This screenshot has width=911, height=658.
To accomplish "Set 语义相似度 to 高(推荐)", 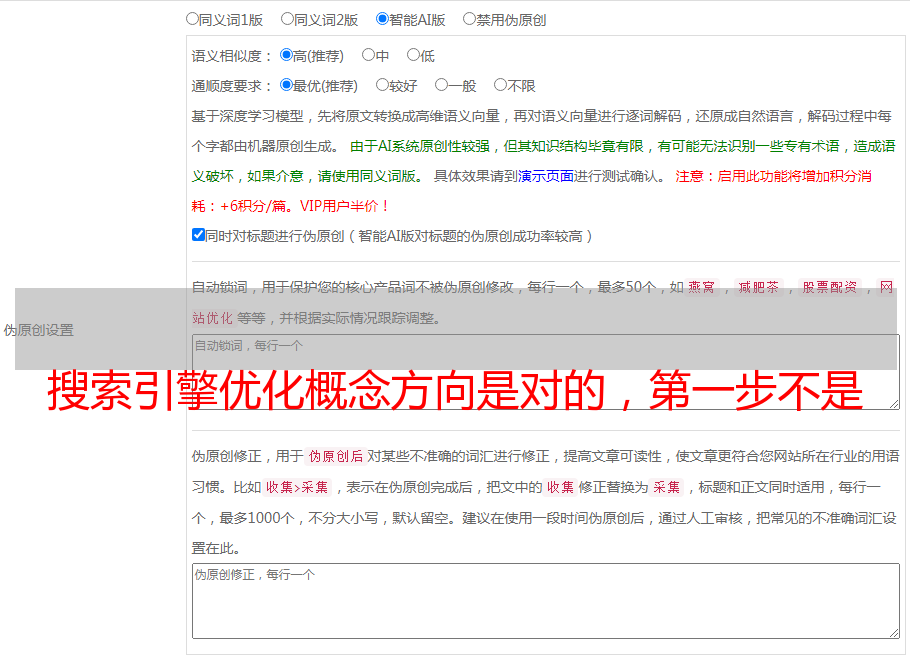I will point(286,55).
